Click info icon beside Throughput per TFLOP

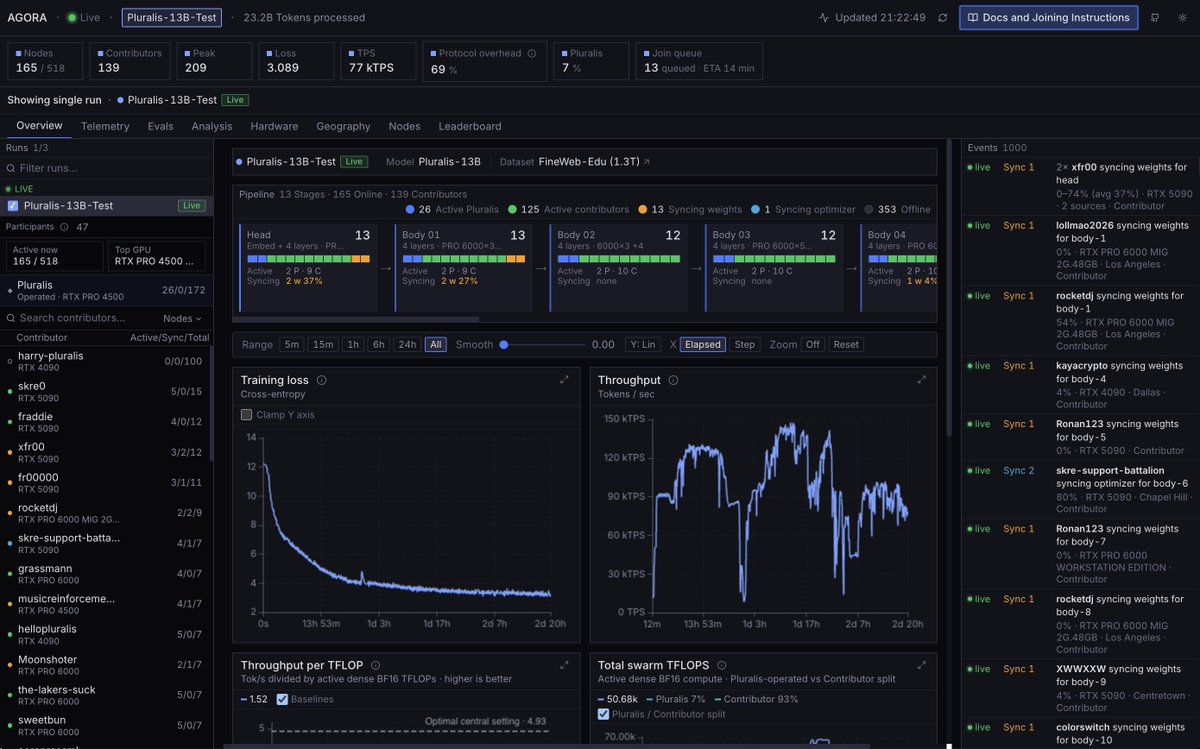375,665
